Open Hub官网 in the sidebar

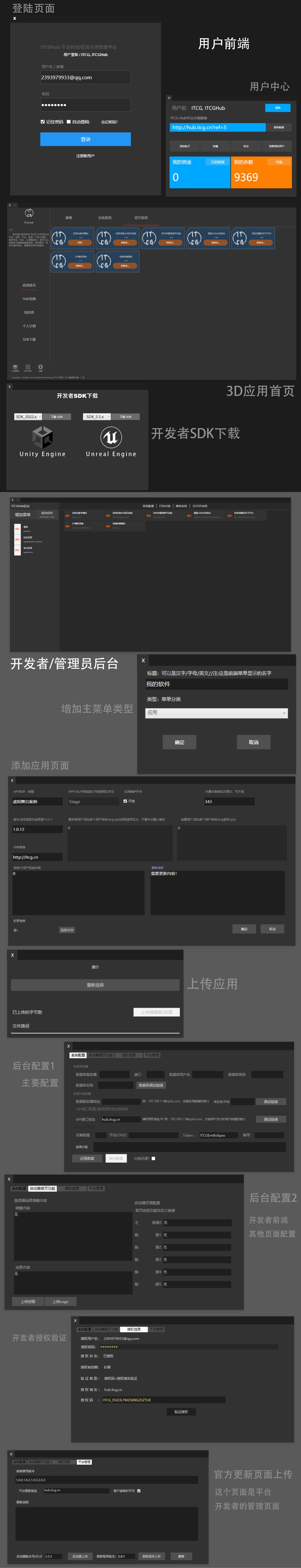[29, 299]
